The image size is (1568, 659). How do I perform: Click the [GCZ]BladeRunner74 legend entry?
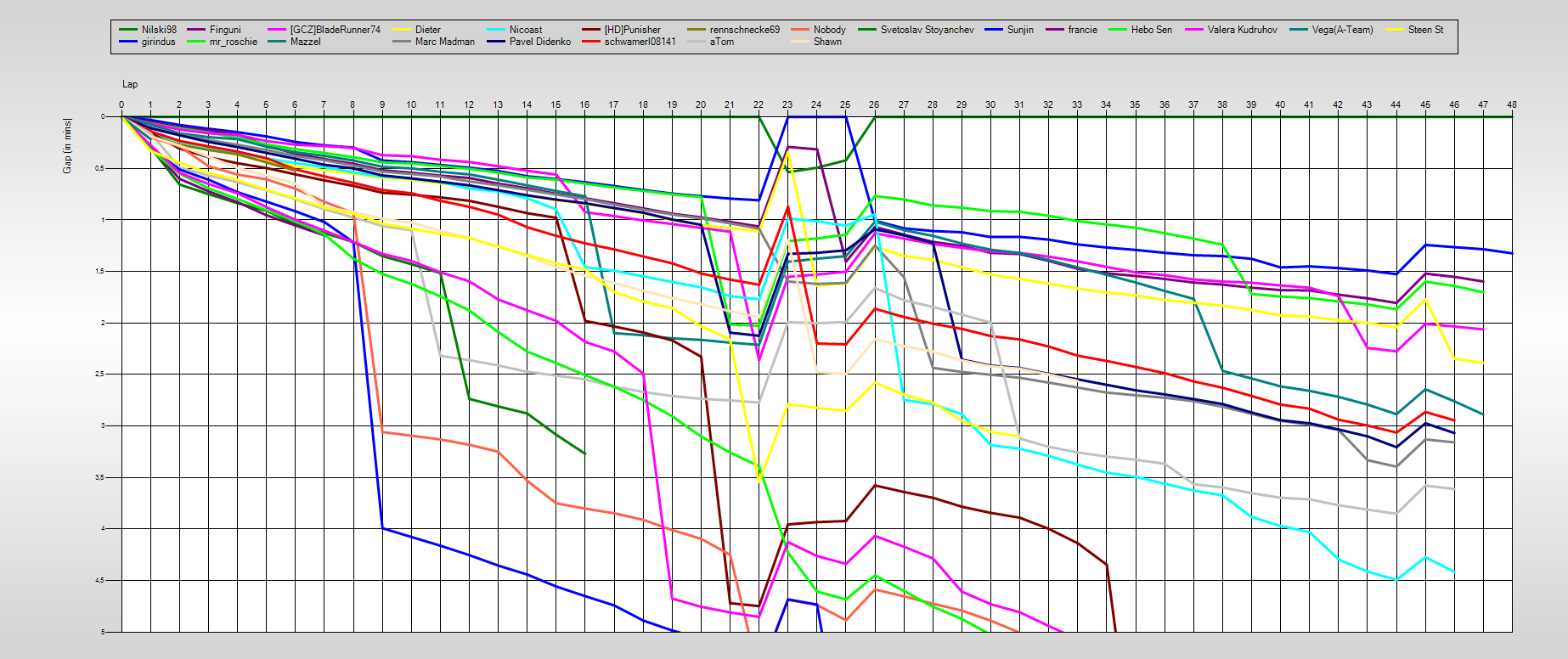(x=335, y=30)
